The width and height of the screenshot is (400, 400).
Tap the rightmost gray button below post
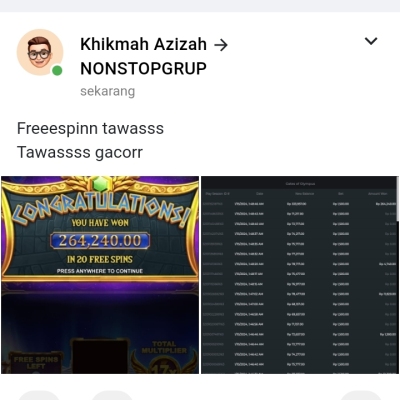click(x=361, y=396)
